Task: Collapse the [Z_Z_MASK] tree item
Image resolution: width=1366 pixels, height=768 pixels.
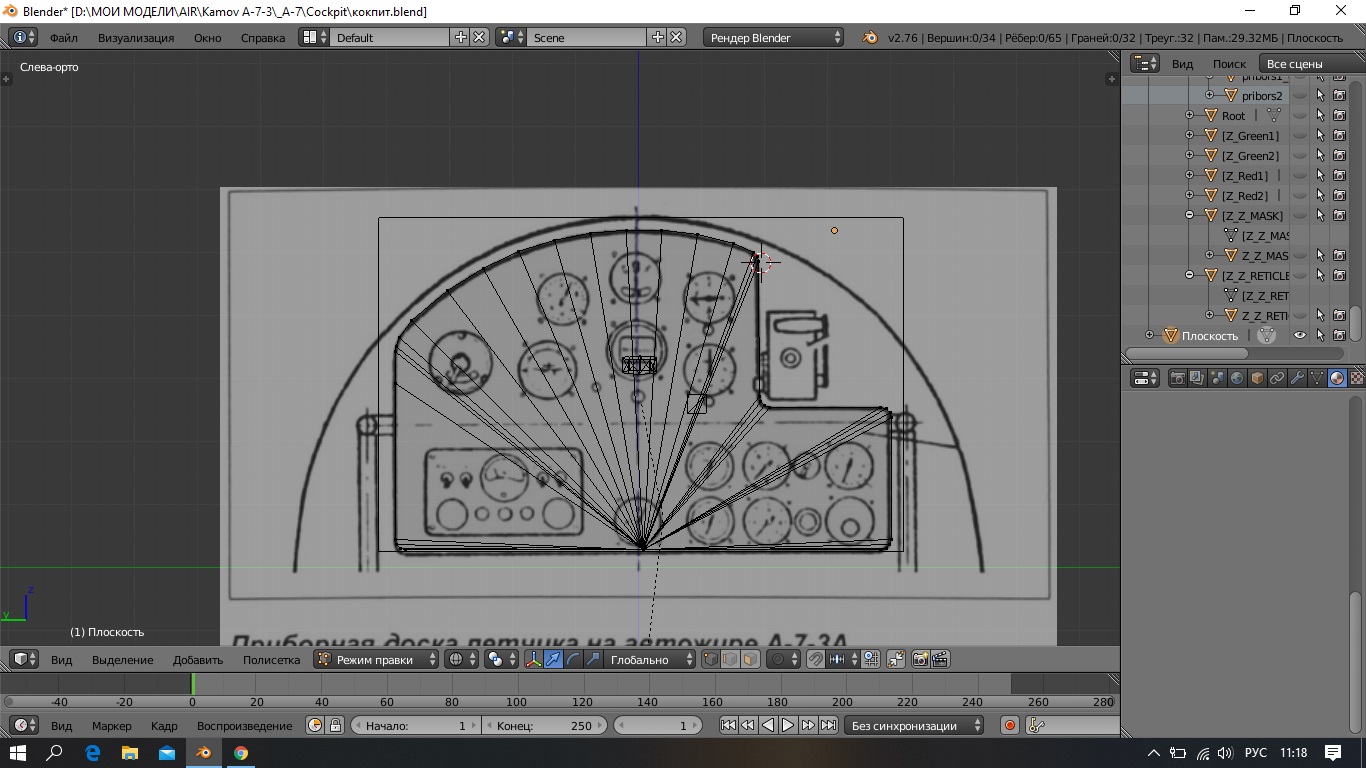Action: coord(1190,216)
